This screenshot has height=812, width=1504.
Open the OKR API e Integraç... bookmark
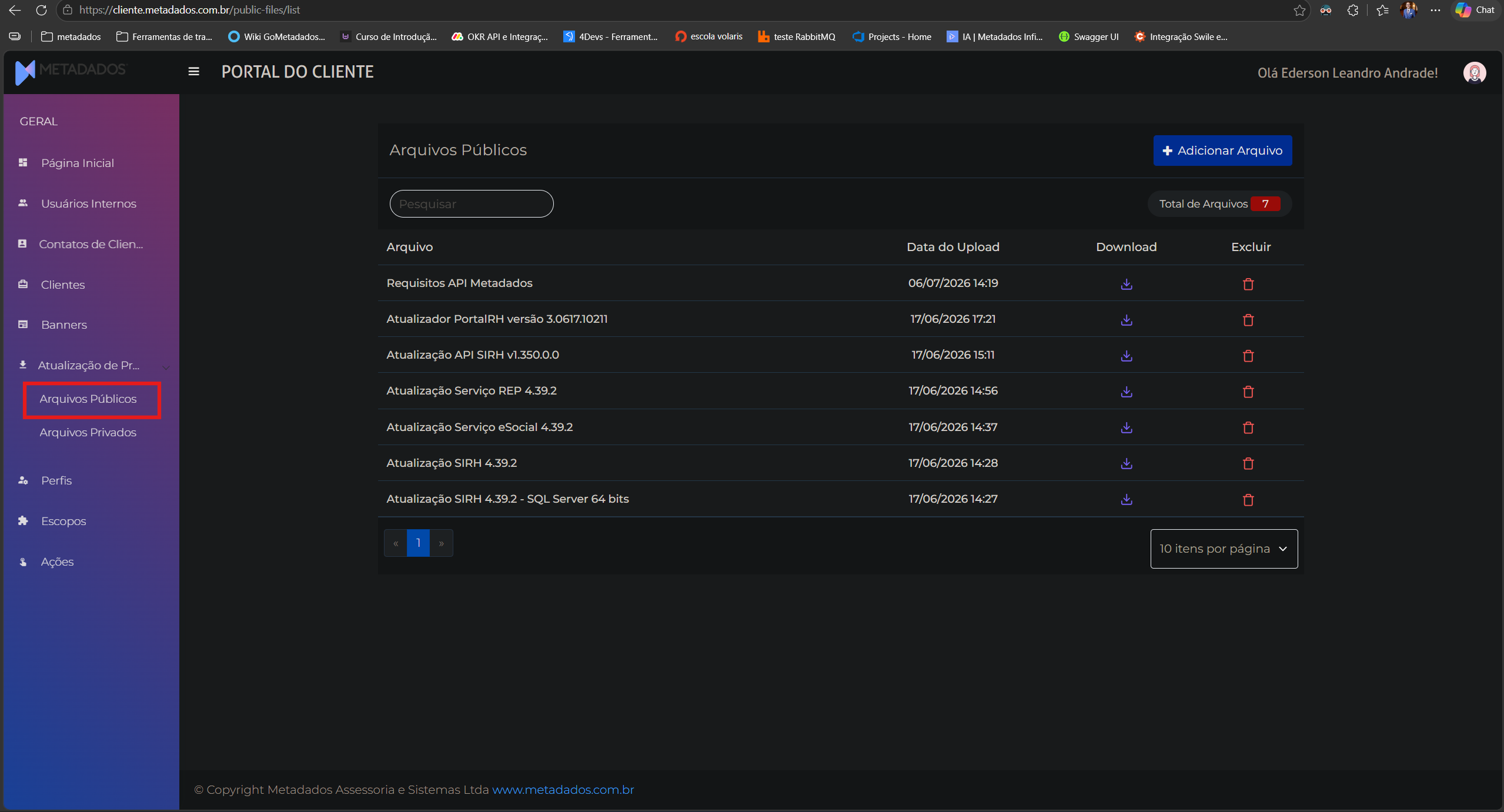coord(500,36)
